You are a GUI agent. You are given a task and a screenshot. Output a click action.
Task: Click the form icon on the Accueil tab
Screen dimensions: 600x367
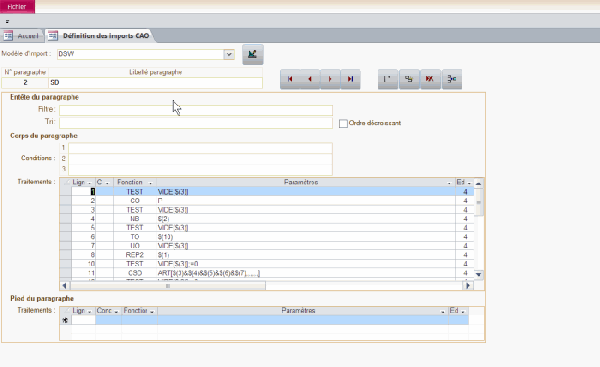point(8,36)
